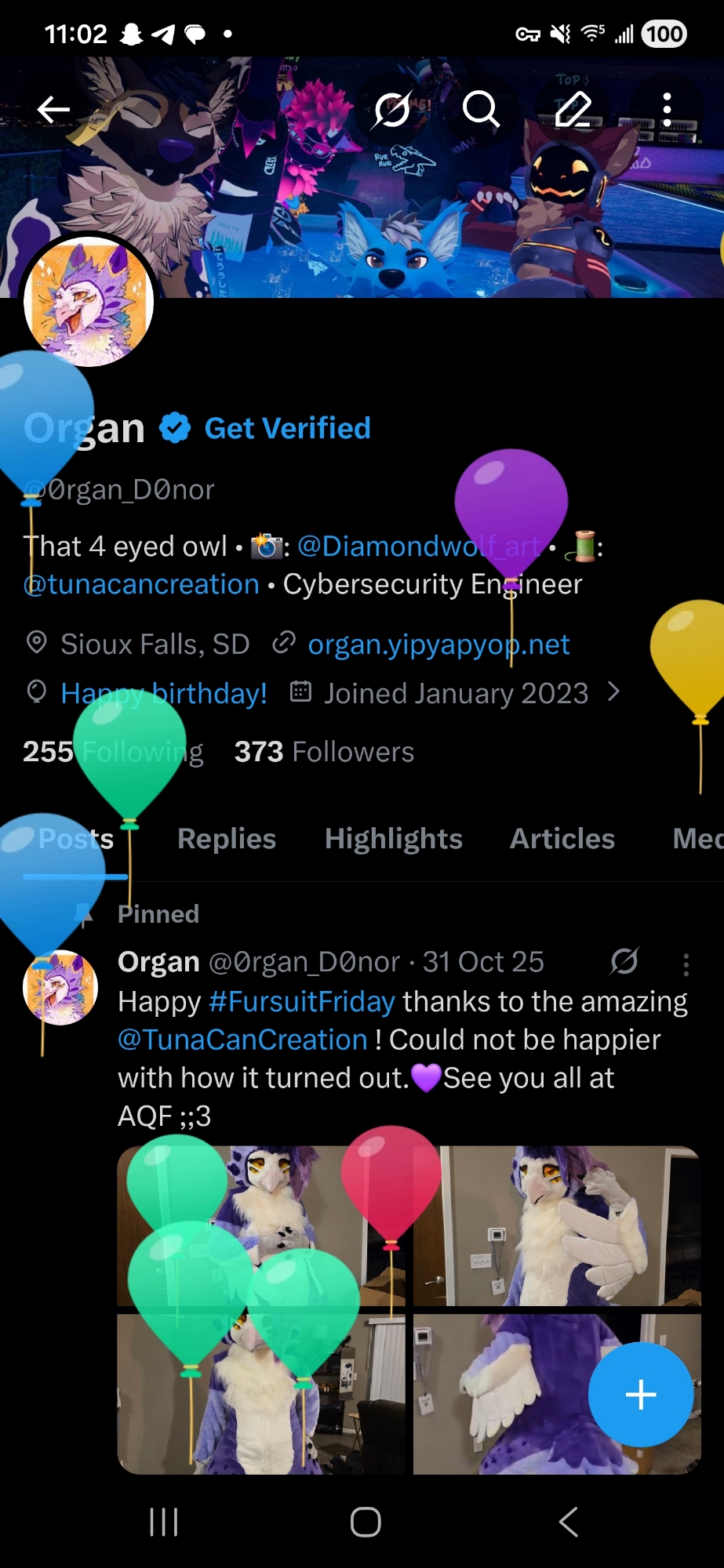Viewport: 724px width, 1568px height.
Task: Open the pinned post's three-dot menu
Action: tap(686, 964)
